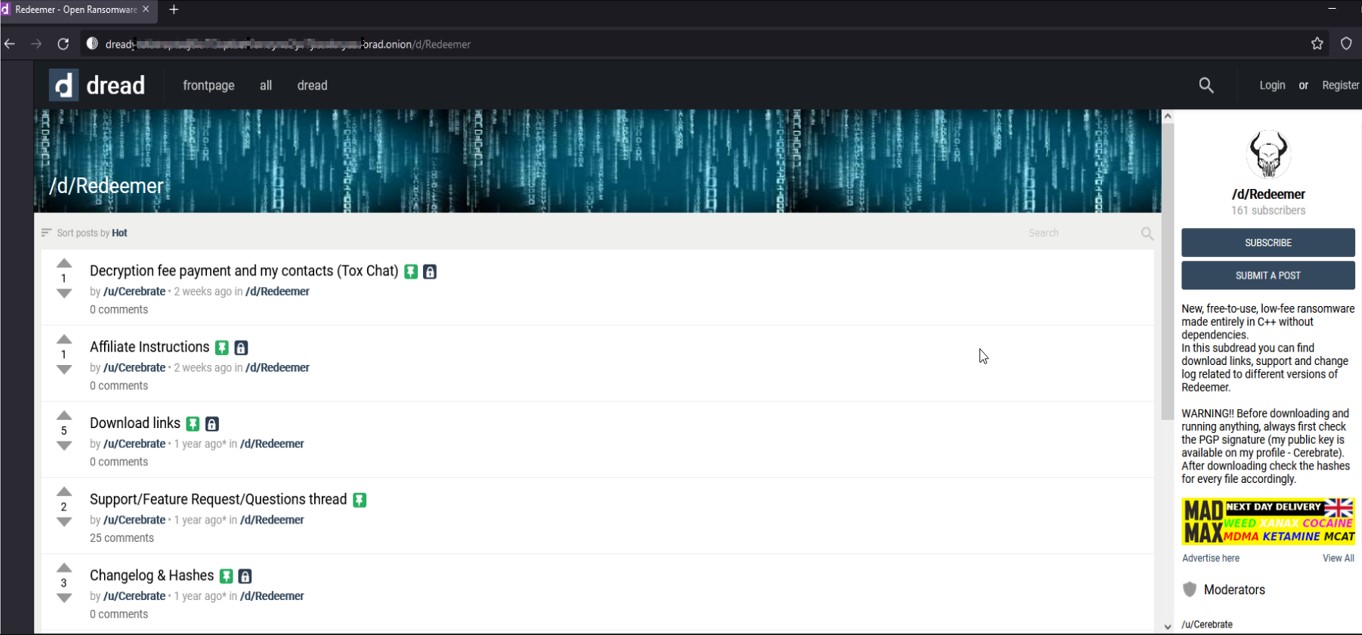Bookmark the page using the star icon
1362x635 pixels.
tap(1316, 43)
